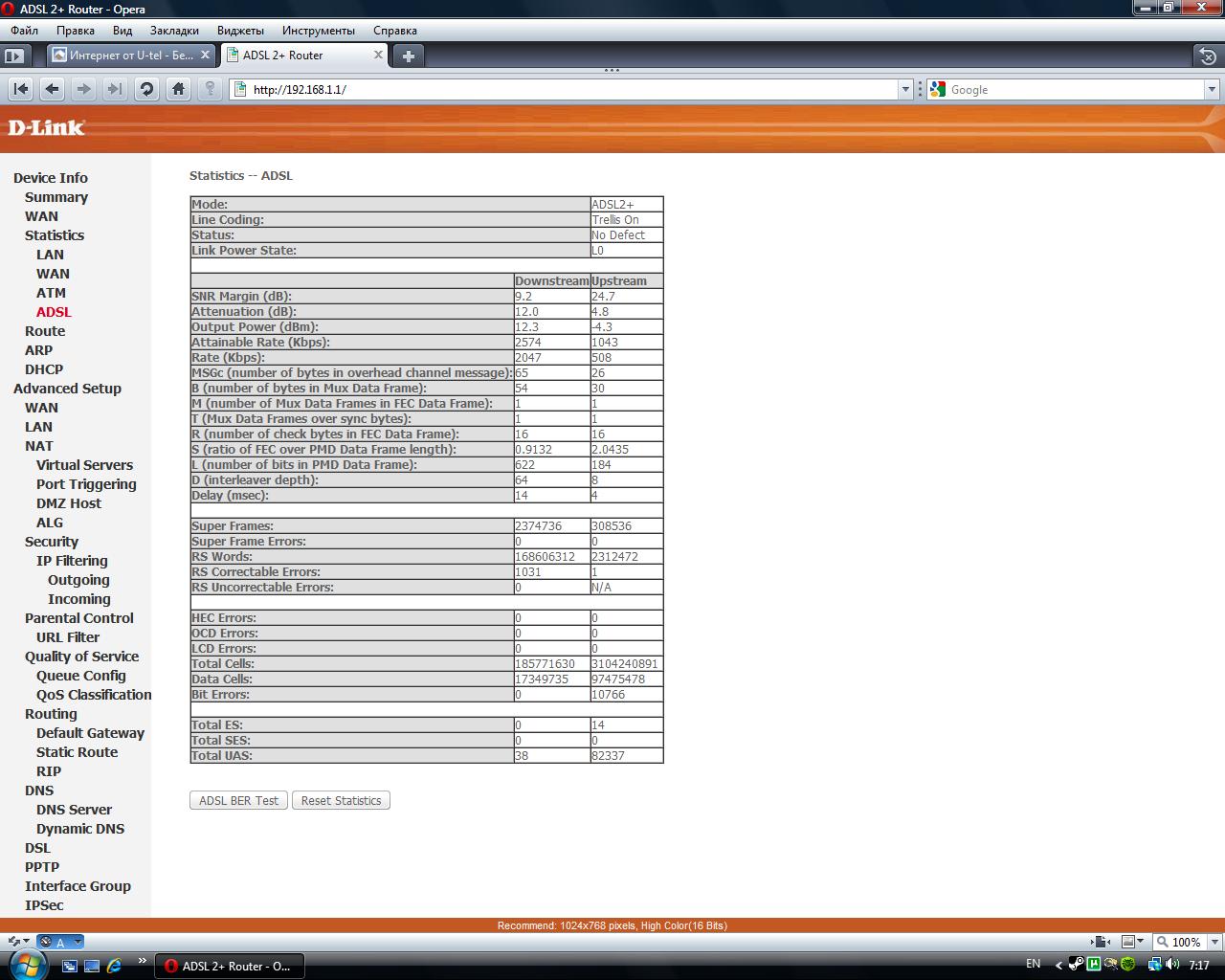Toggle the Opera panel sidebar icon

(x=14, y=56)
